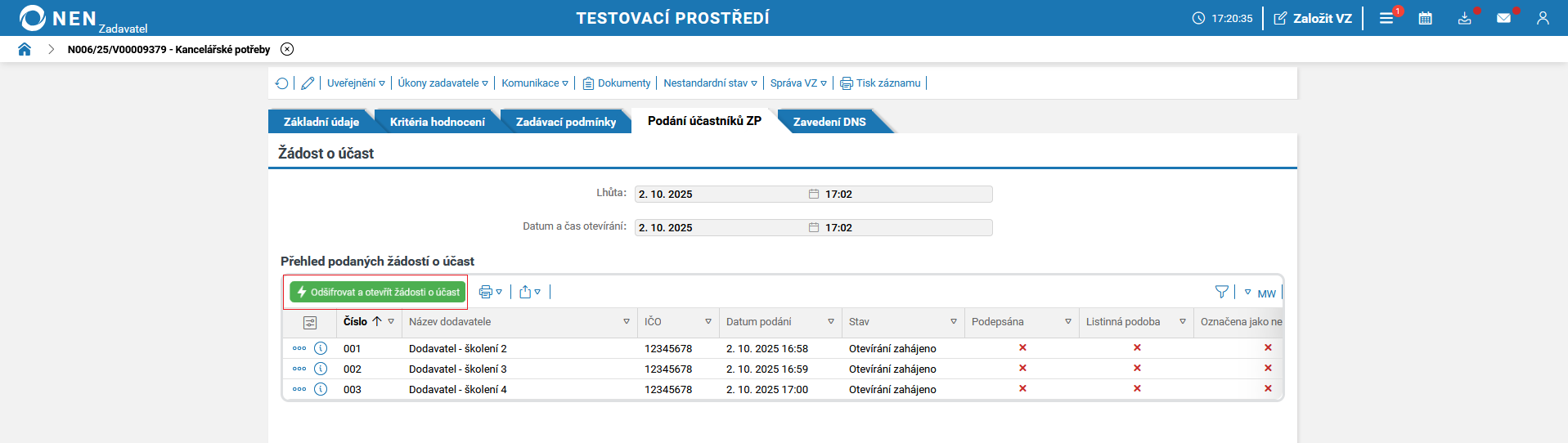
Task: Click Tisk záznamu print button
Action: 880,83
